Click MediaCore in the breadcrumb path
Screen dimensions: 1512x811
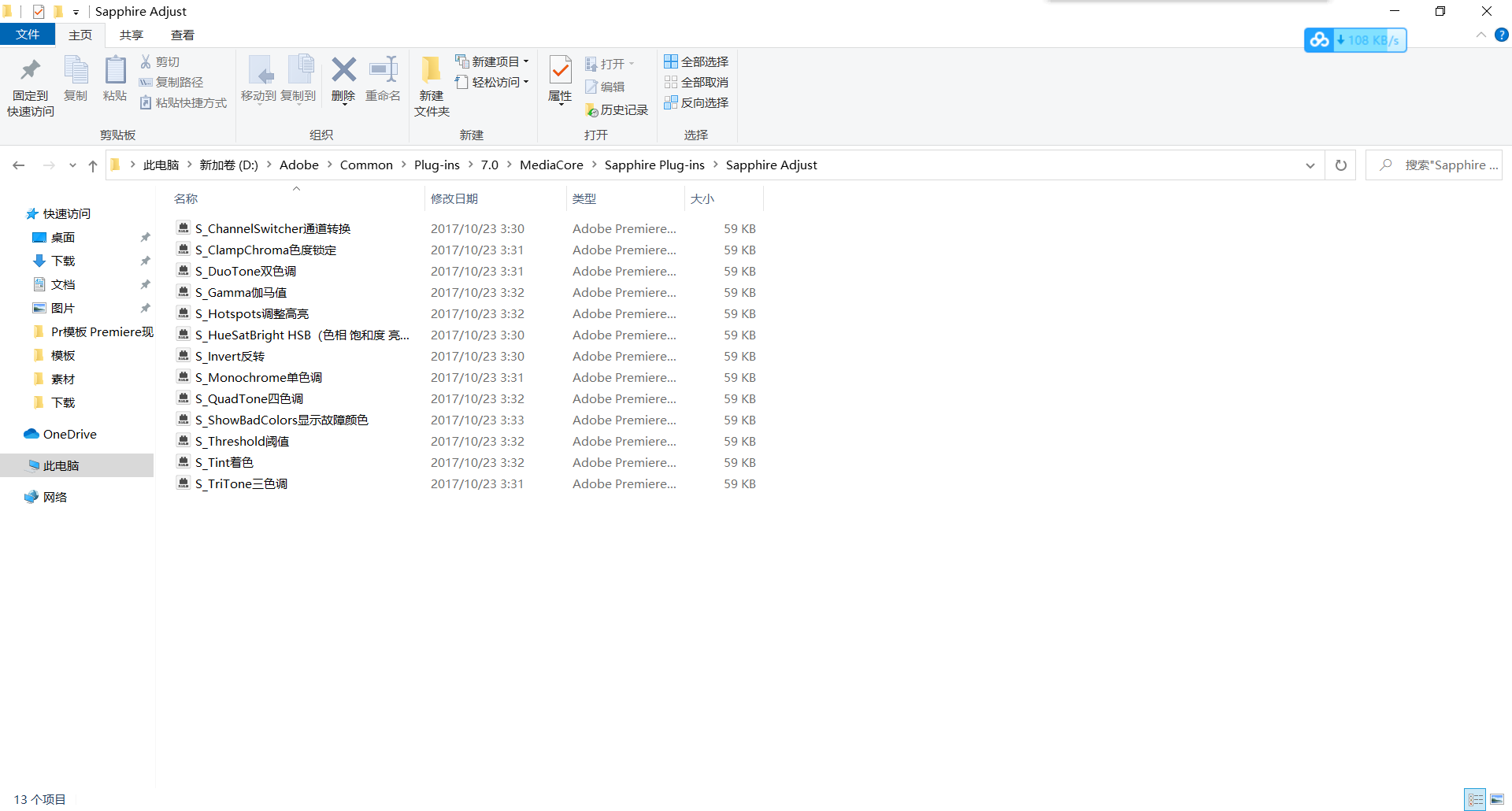point(551,165)
